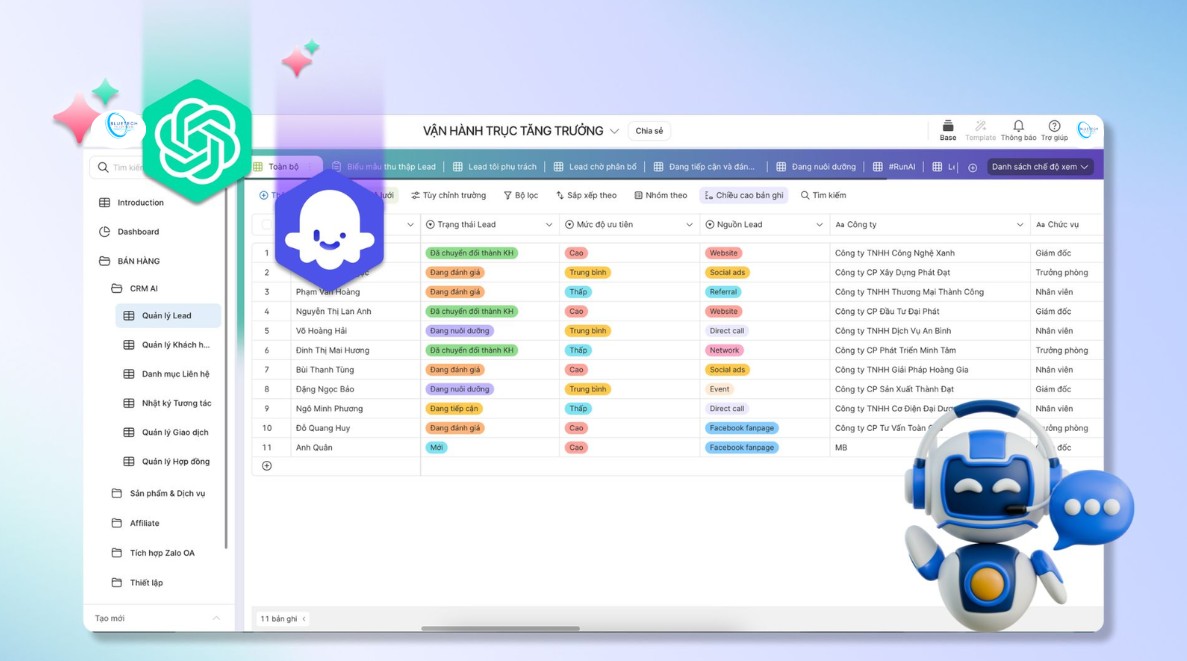This screenshot has height=661, width=1187.
Task: Click the Đang tiếp cận status in row 9
Action: [x=453, y=409]
